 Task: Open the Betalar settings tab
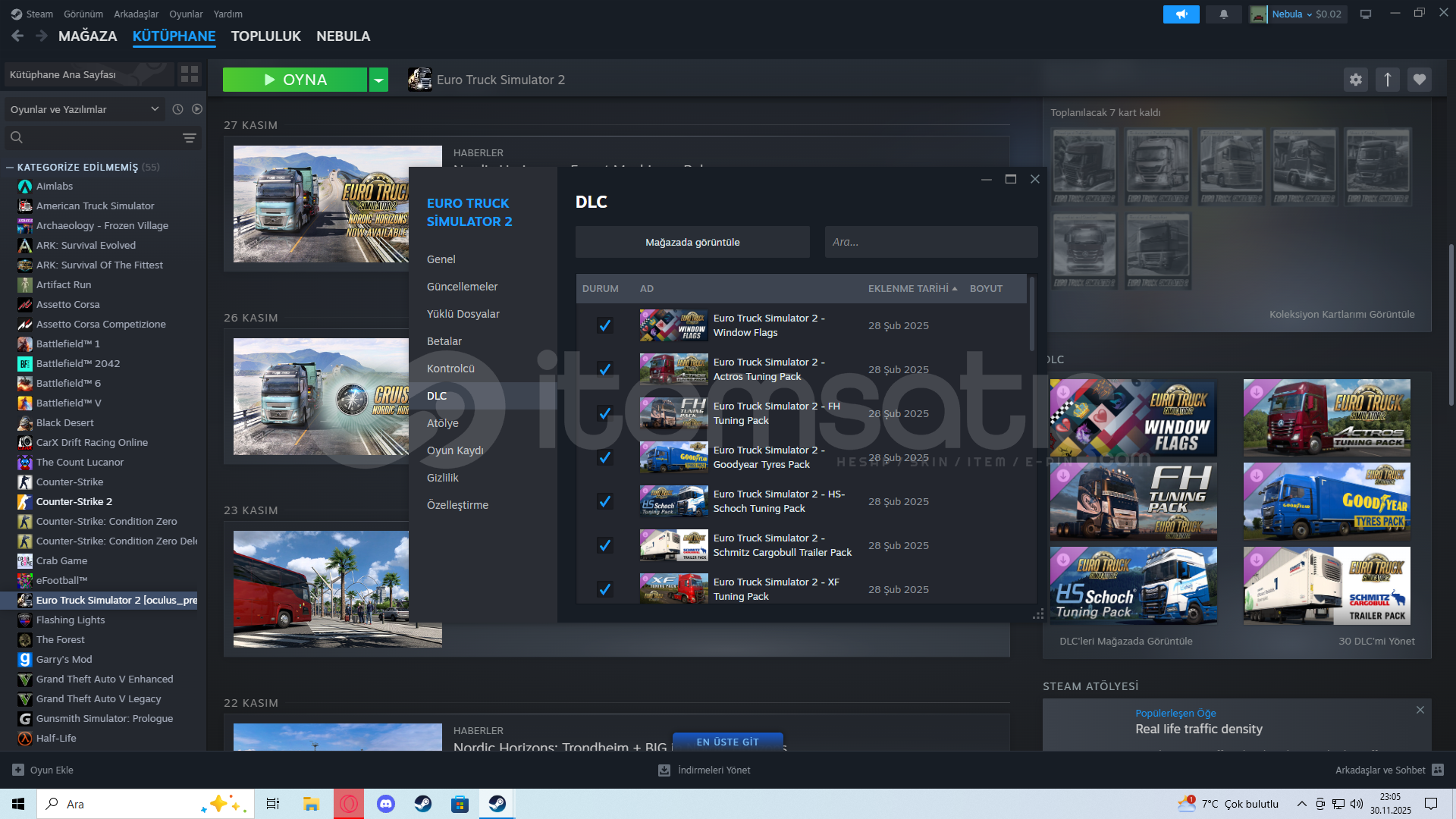tap(444, 341)
